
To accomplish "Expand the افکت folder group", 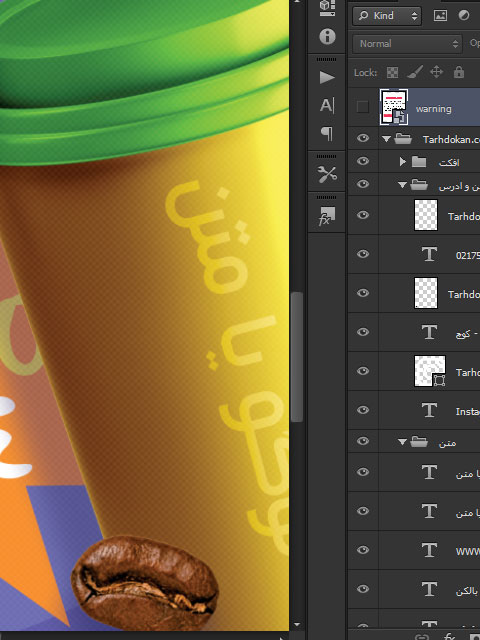I will [402, 162].
